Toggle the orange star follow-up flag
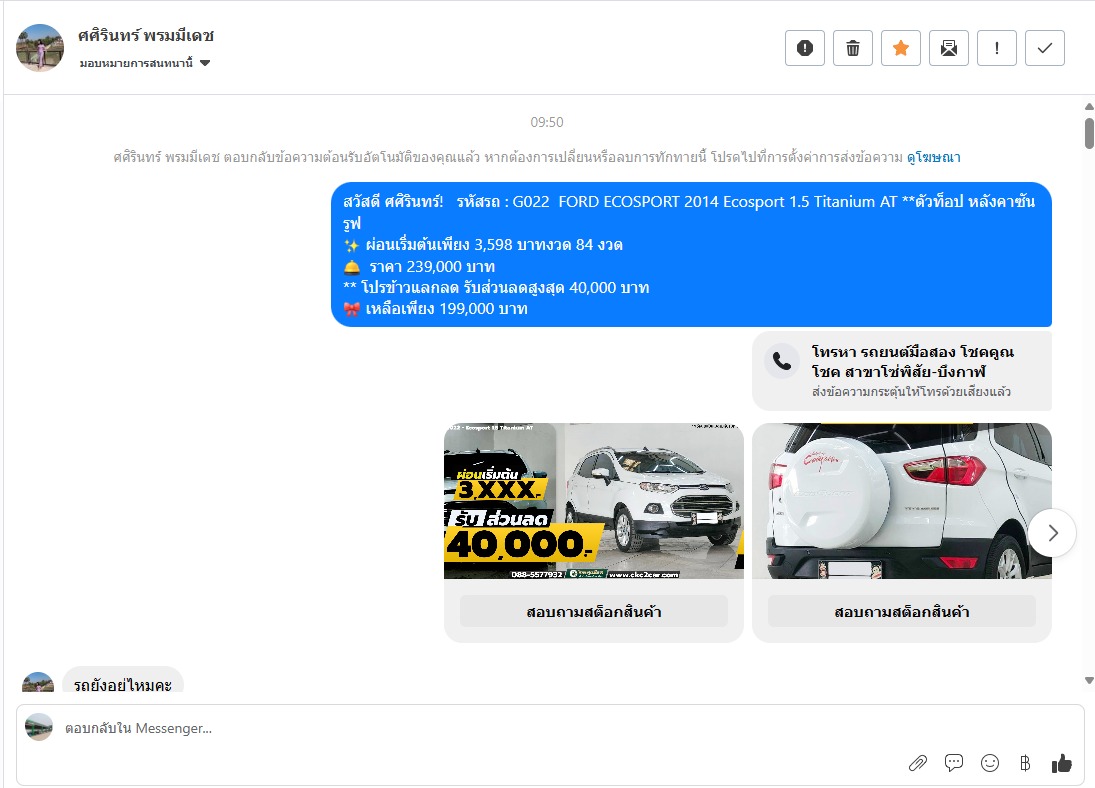This screenshot has height=788, width=1095. 901,48
